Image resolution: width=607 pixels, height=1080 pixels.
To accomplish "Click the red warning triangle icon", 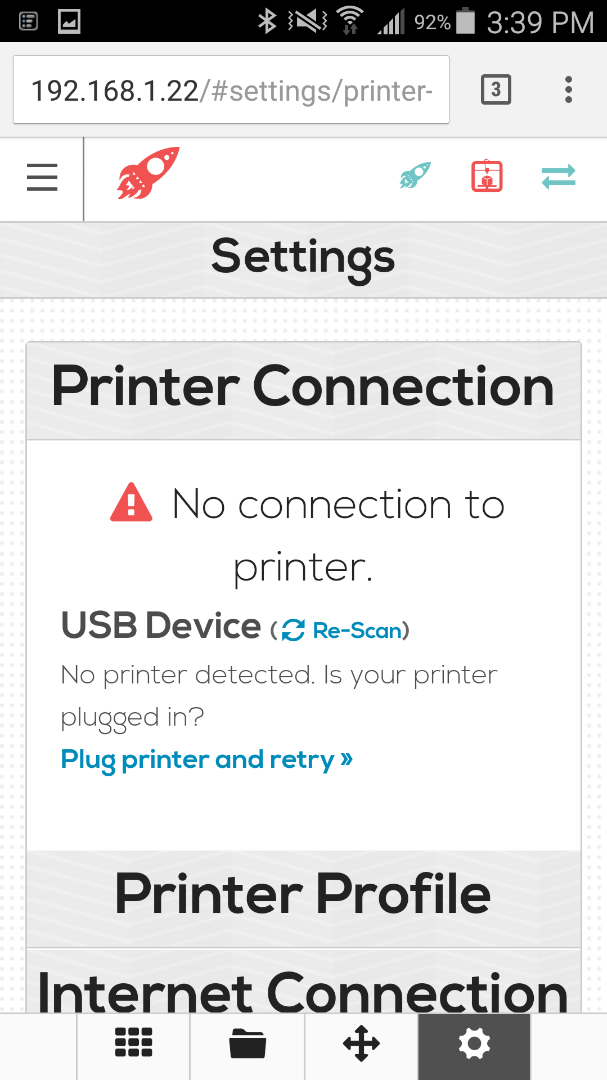I will 131,503.
